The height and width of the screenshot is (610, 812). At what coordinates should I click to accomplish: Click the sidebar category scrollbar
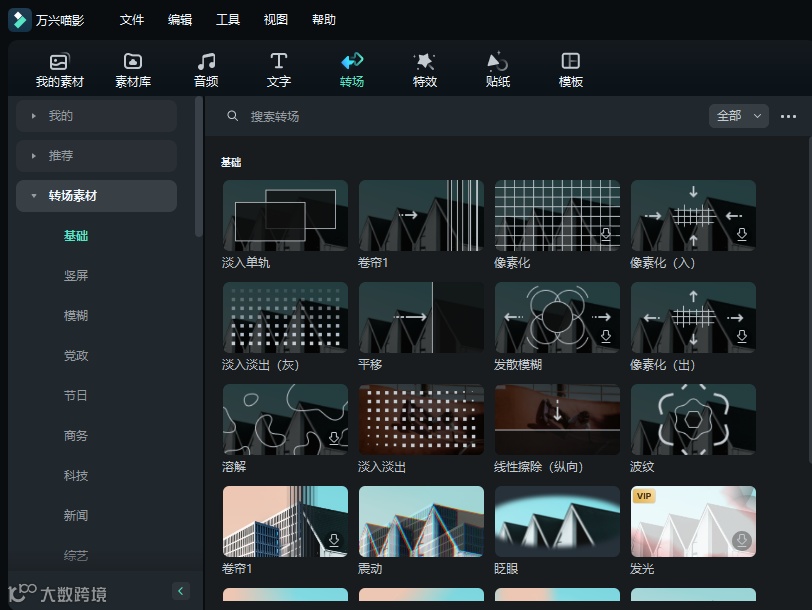click(x=198, y=167)
